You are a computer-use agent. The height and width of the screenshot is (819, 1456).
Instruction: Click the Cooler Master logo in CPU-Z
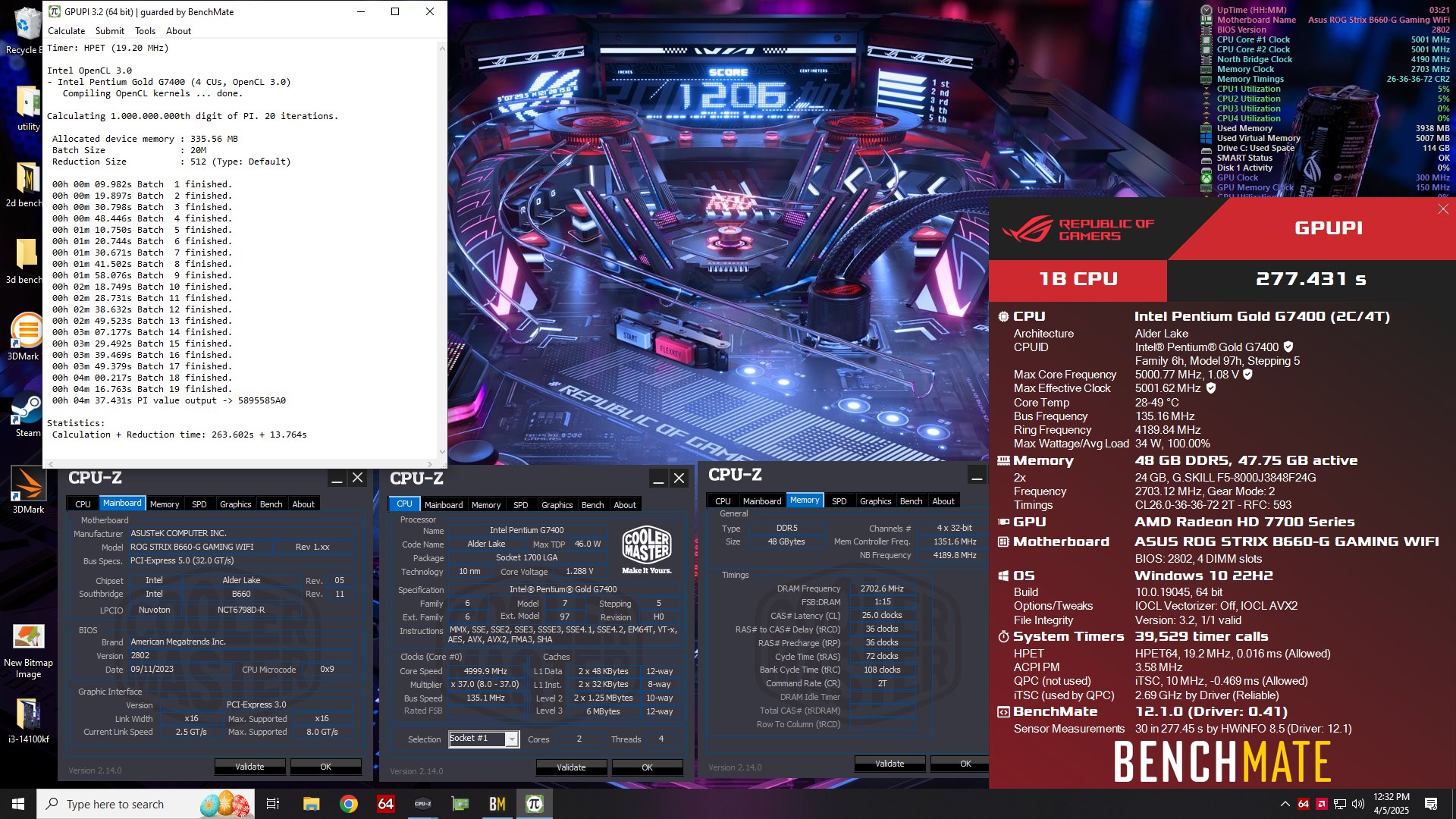coord(646,550)
